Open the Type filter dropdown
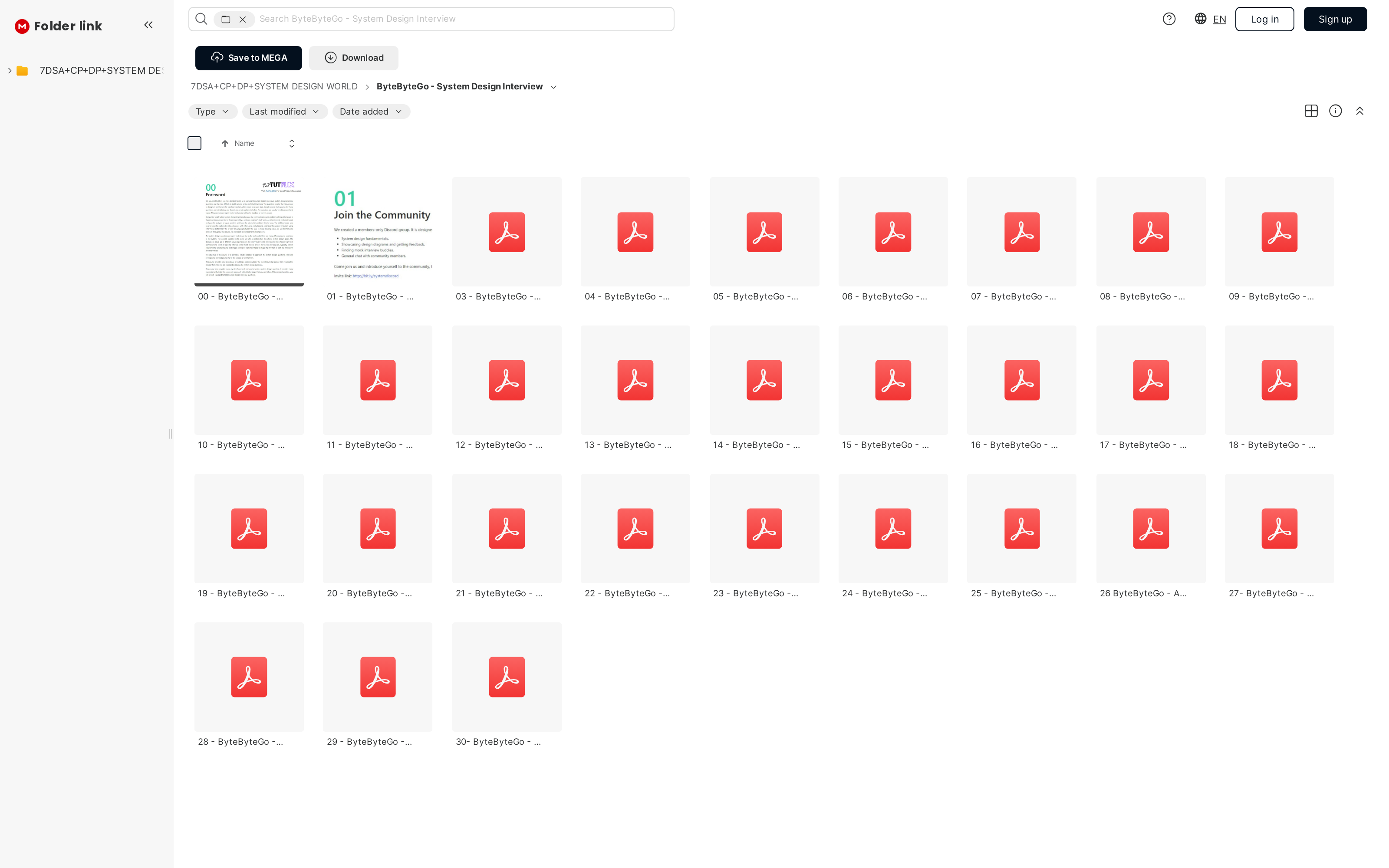This screenshot has height=868, width=1389. (212, 112)
